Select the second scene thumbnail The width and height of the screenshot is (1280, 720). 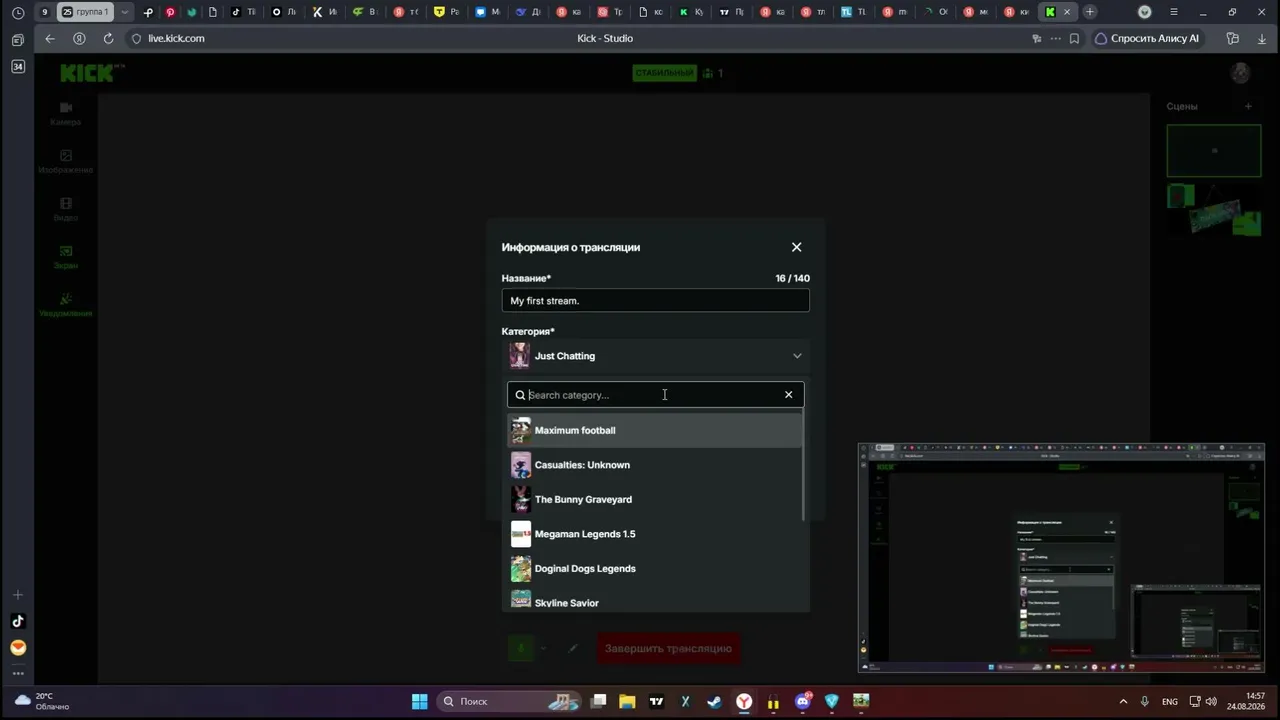(x=1214, y=209)
